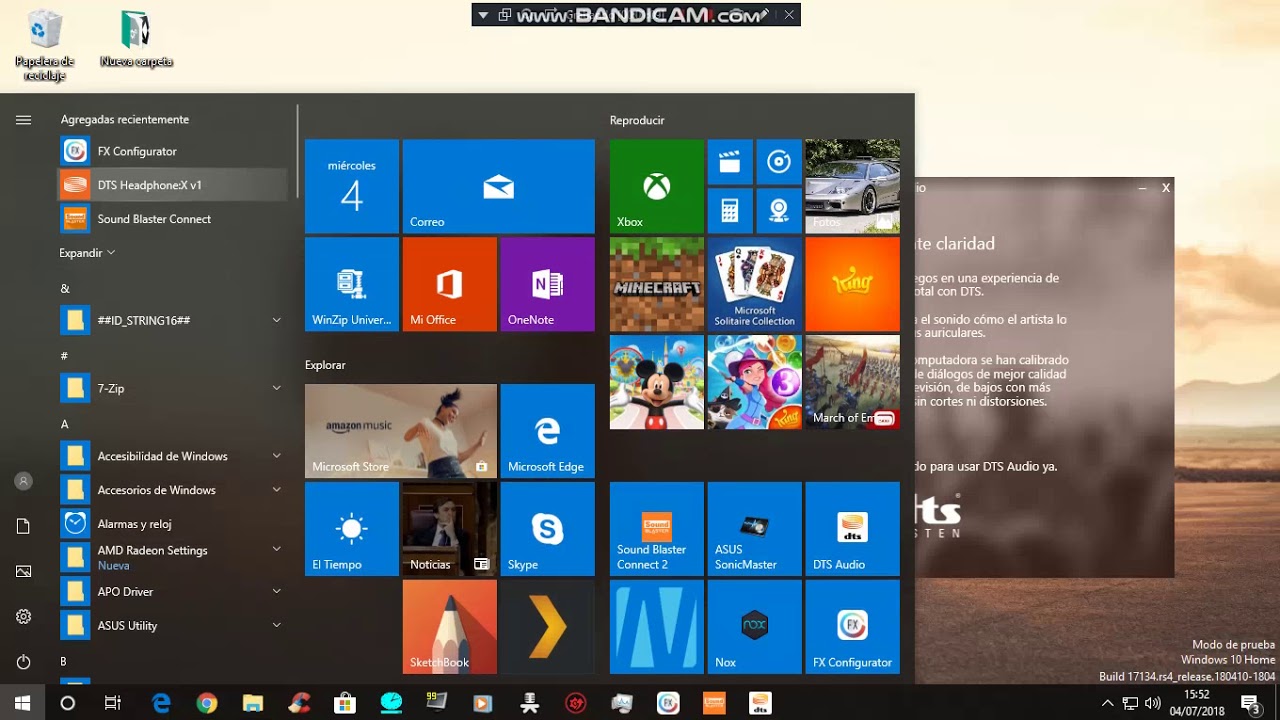Expand the recently added list with Expandir
The width and height of the screenshot is (1280, 720).
(x=87, y=253)
